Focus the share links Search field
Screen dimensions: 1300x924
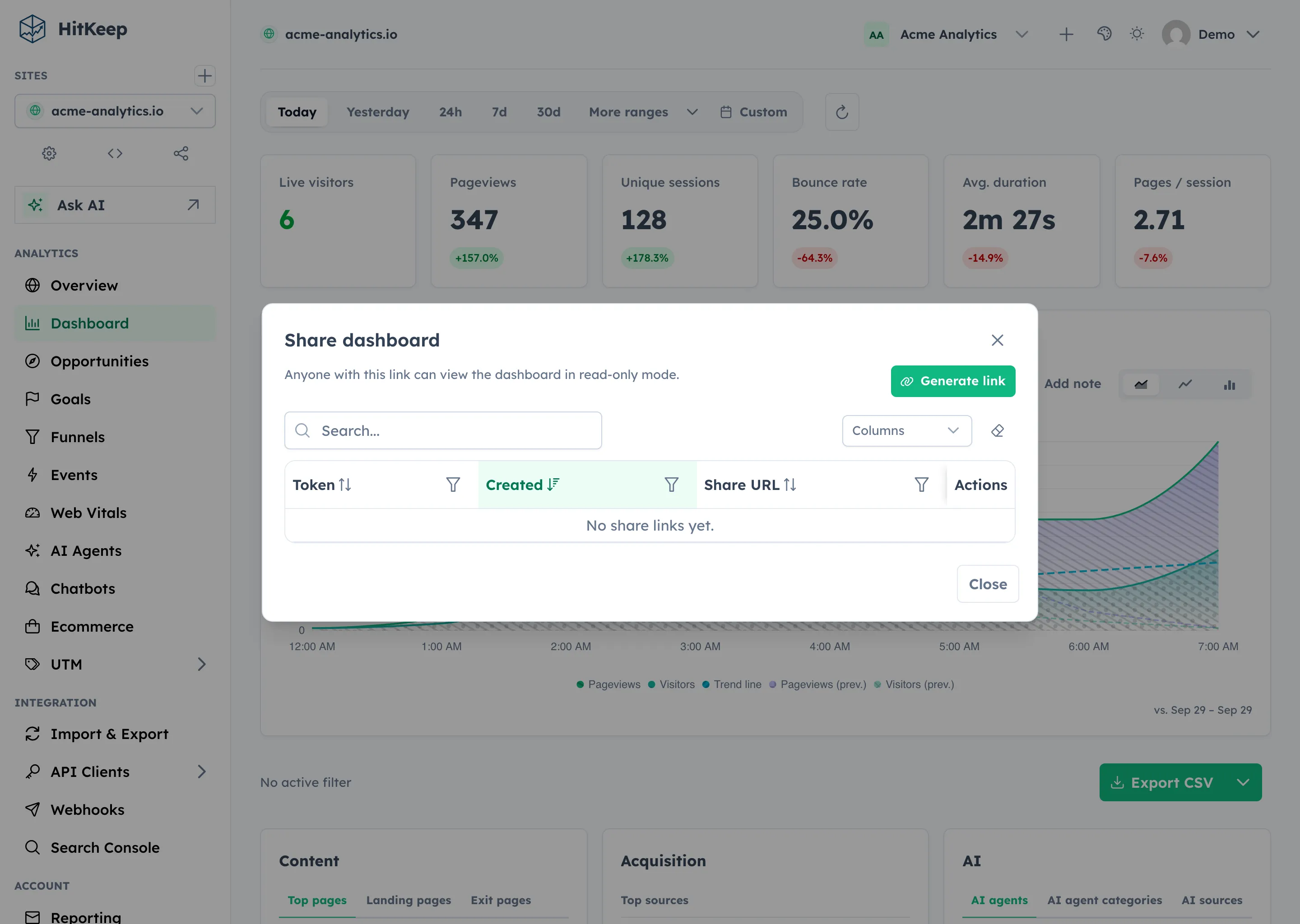tap(443, 431)
